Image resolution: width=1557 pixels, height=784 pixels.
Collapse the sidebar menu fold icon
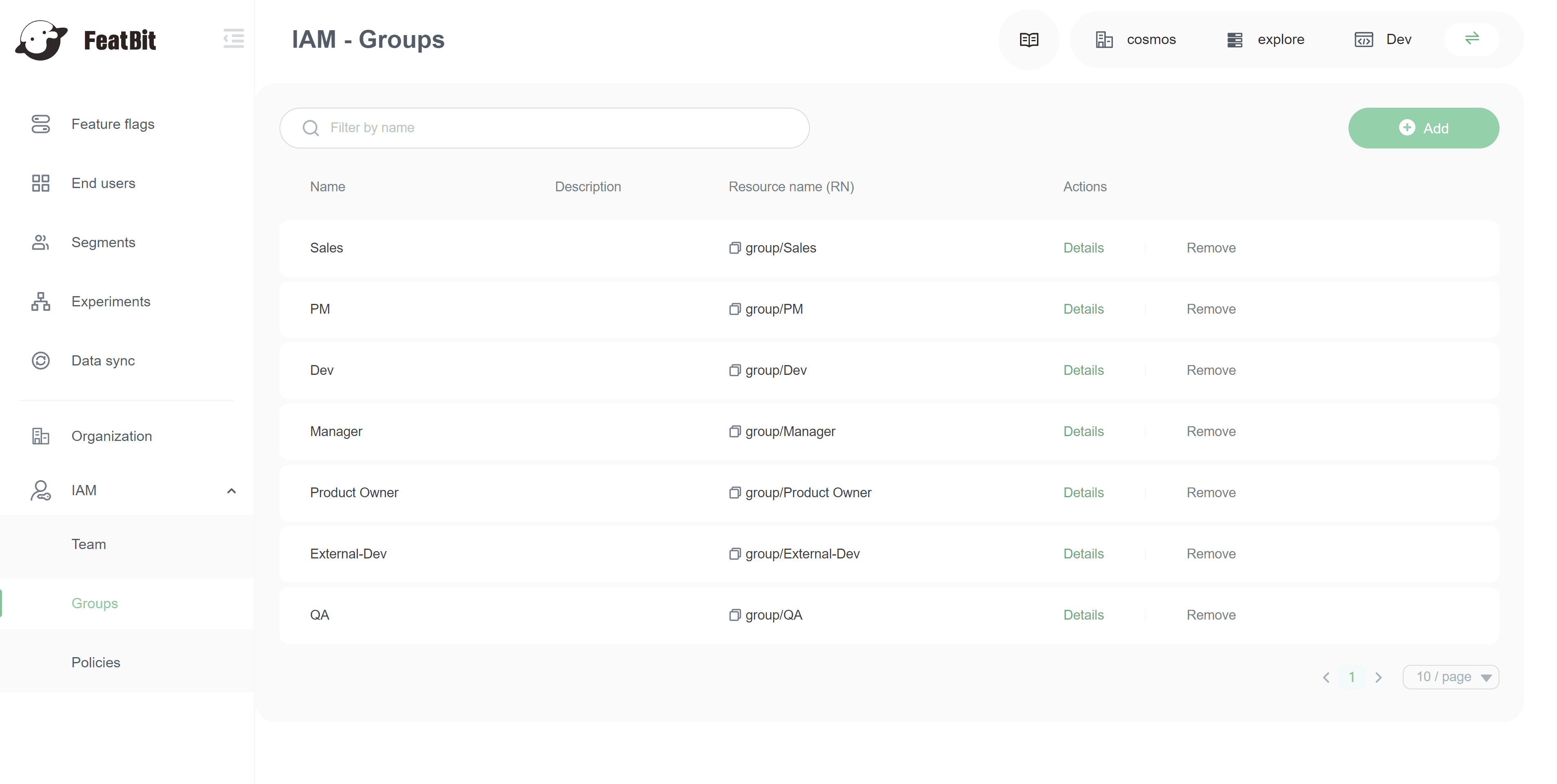(x=233, y=39)
